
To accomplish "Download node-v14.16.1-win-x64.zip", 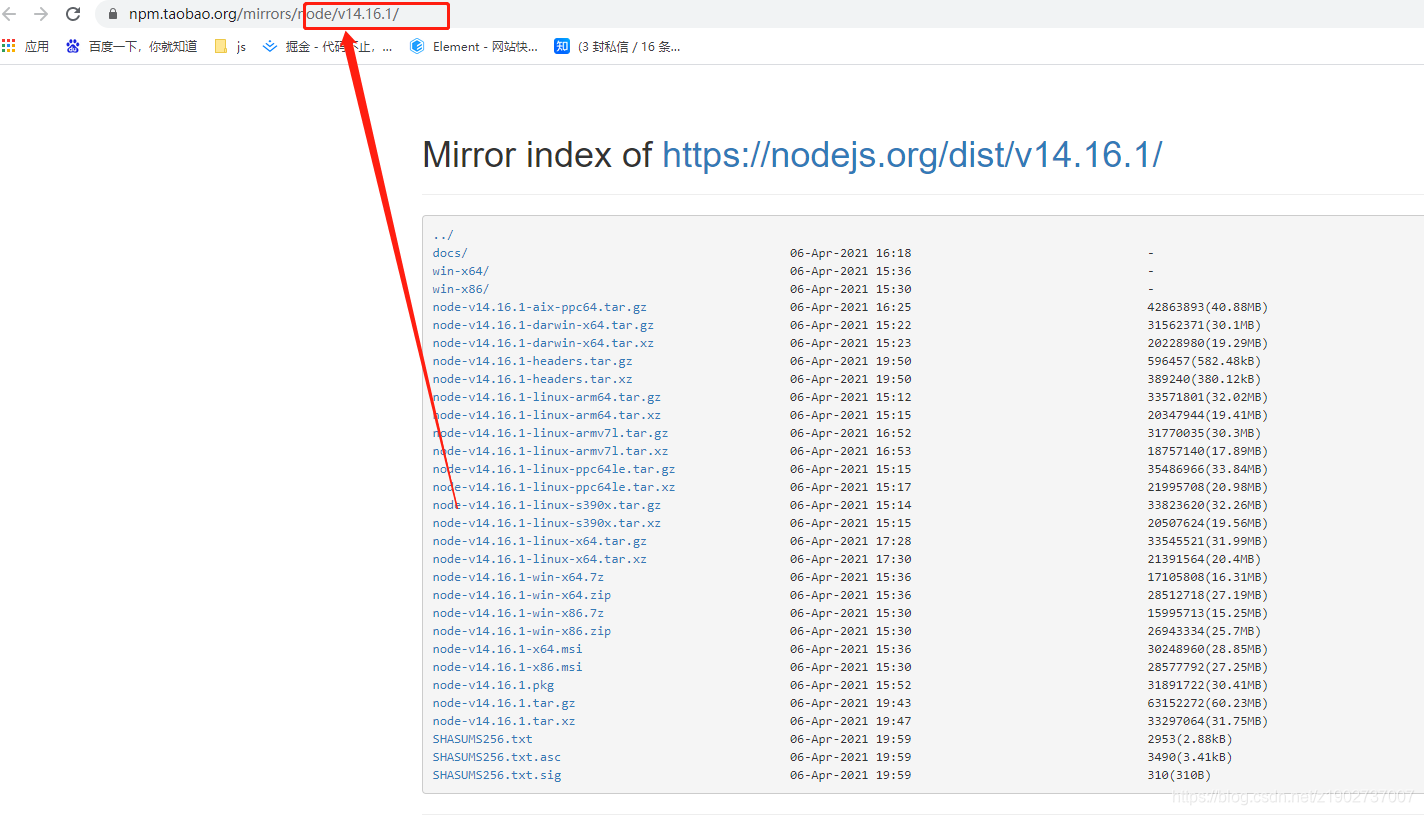I will click(522, 595).
